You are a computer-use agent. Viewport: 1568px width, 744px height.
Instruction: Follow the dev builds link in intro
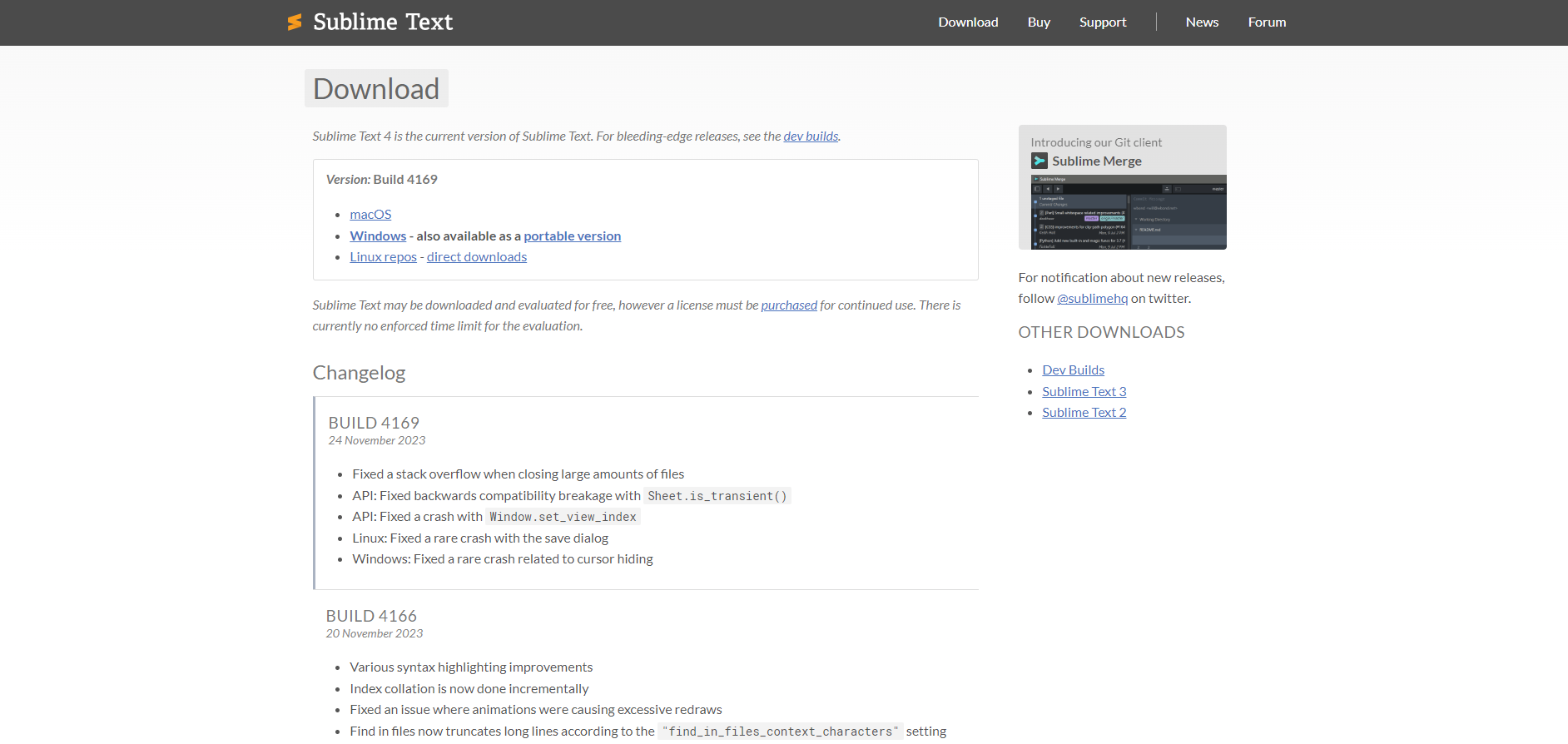tap(811, 136)
